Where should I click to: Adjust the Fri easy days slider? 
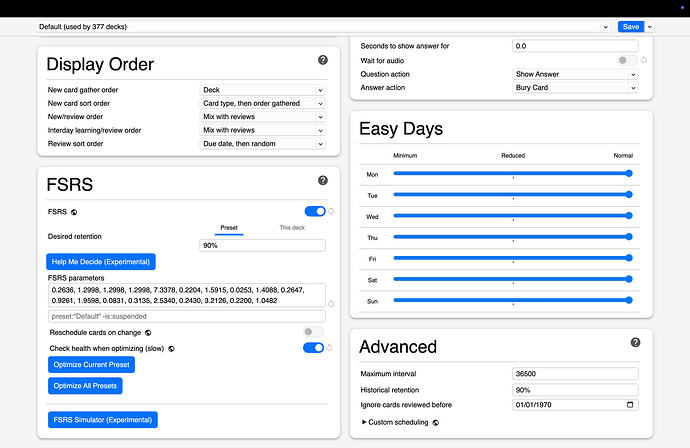pos(513,258)
